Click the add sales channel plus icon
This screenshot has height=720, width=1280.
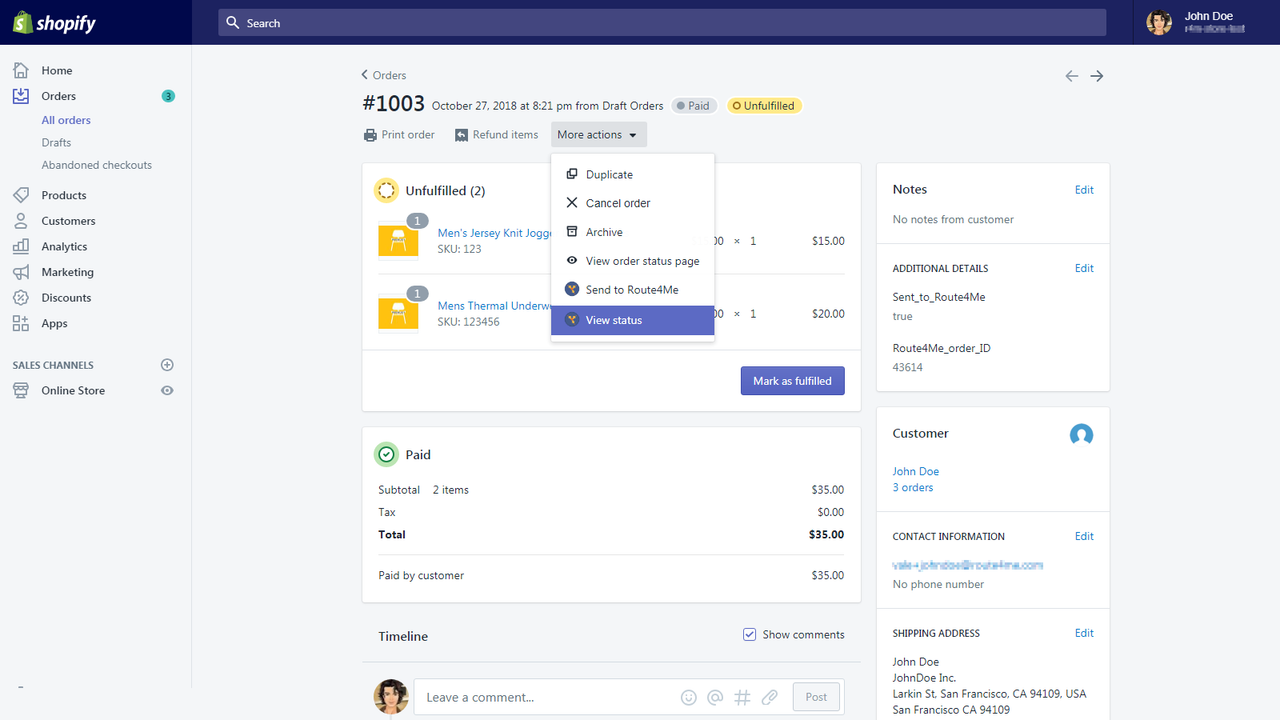(167, 365)
